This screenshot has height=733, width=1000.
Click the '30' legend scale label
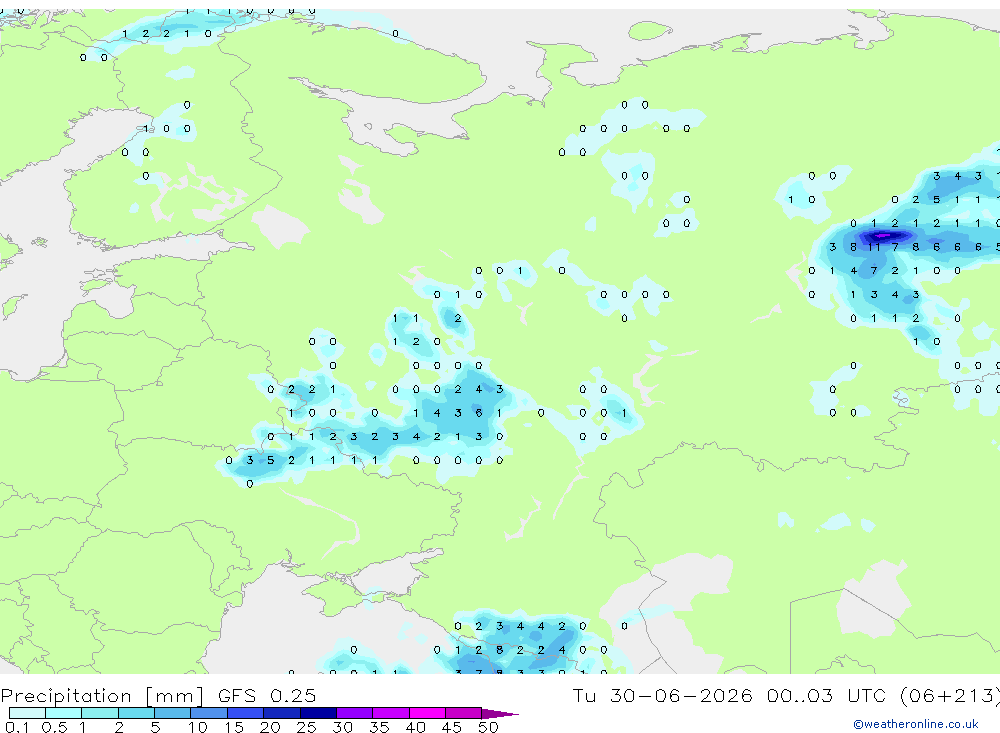pyautogui.click(x=343, y=727)
